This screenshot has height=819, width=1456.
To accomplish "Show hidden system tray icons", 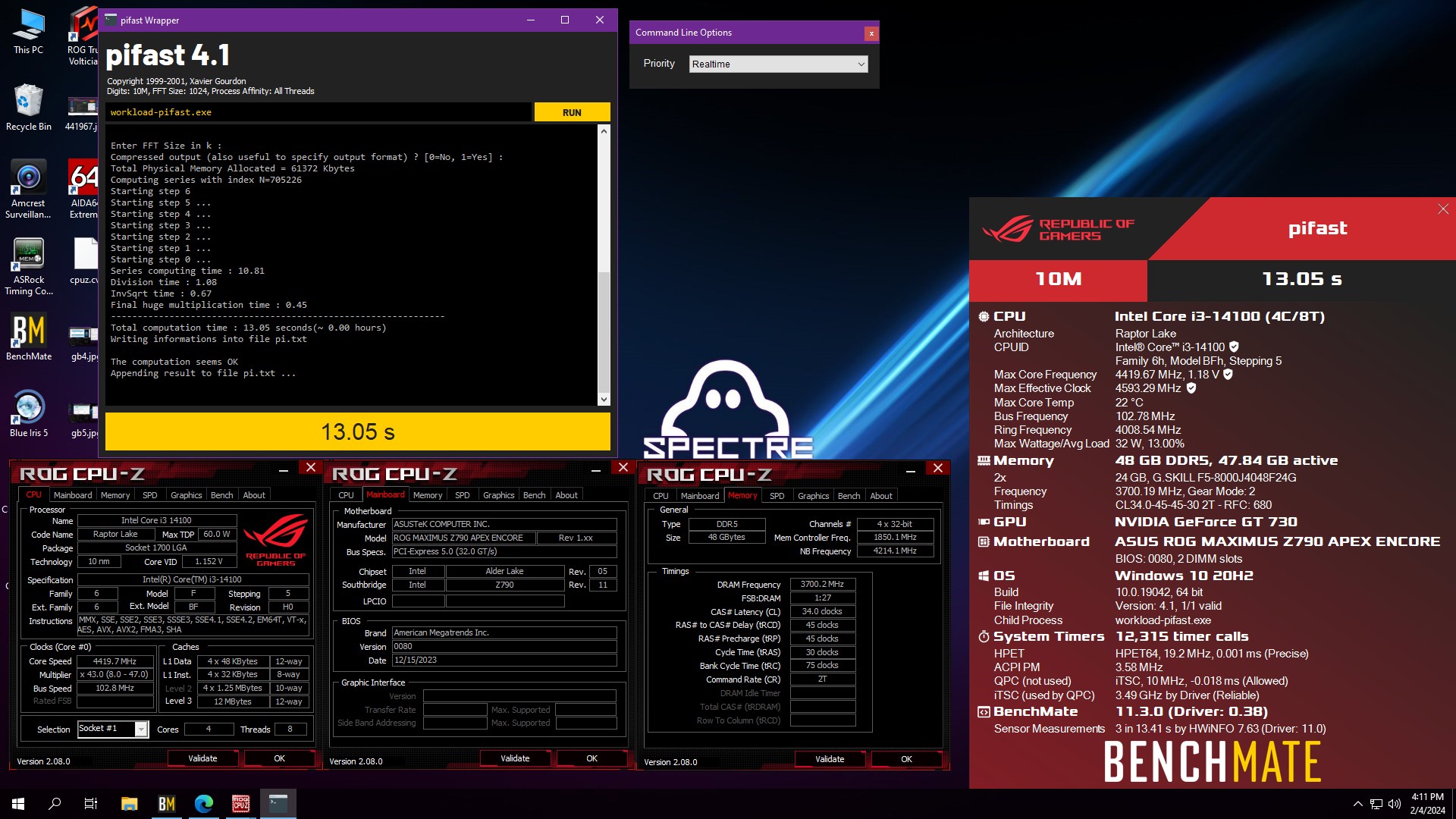I will click(x=1357, y=804).
